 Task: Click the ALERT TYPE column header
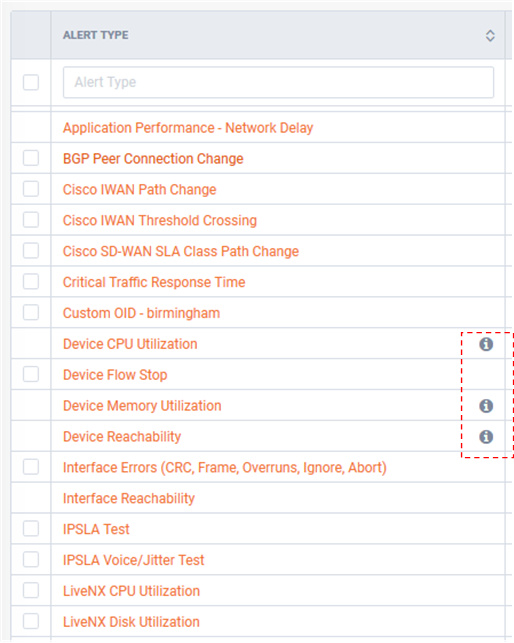[x=96, y=35]
